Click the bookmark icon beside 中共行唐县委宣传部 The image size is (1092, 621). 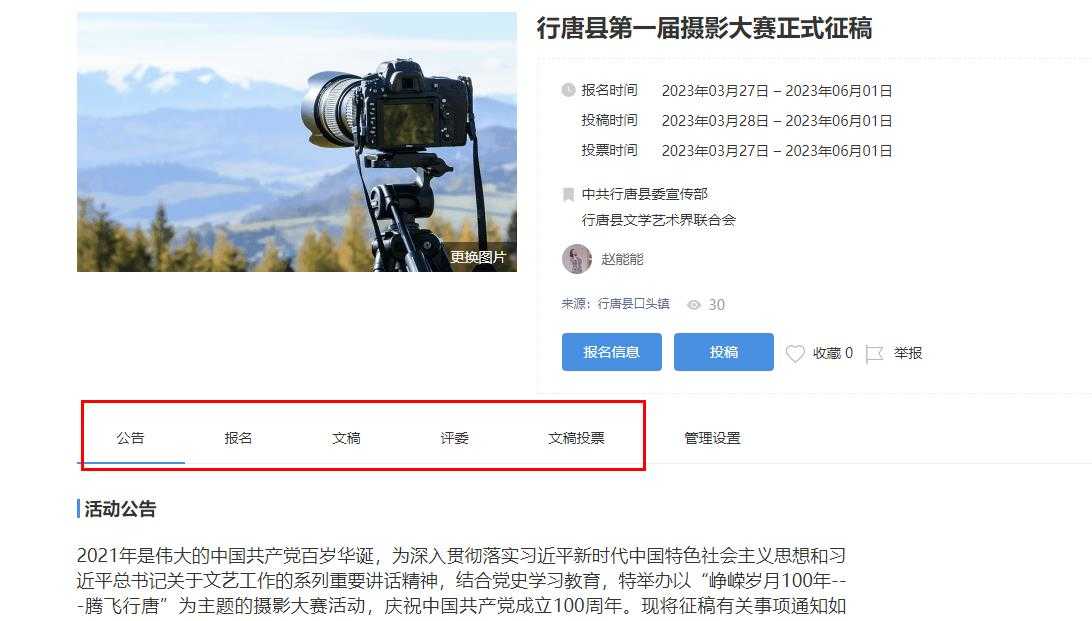point(568,194)
